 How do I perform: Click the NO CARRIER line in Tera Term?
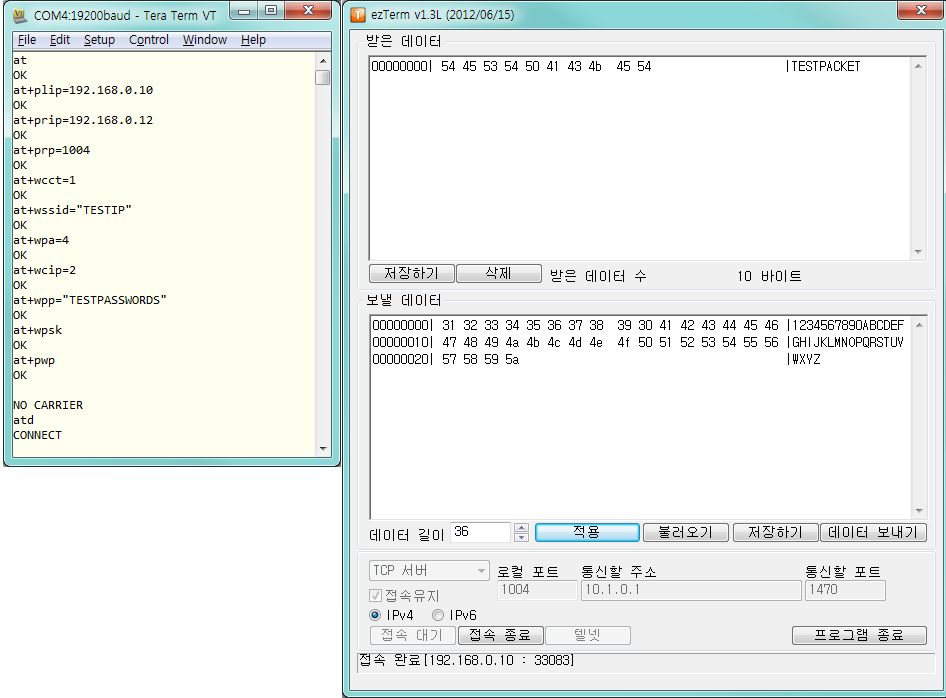[x=48, y=405]
